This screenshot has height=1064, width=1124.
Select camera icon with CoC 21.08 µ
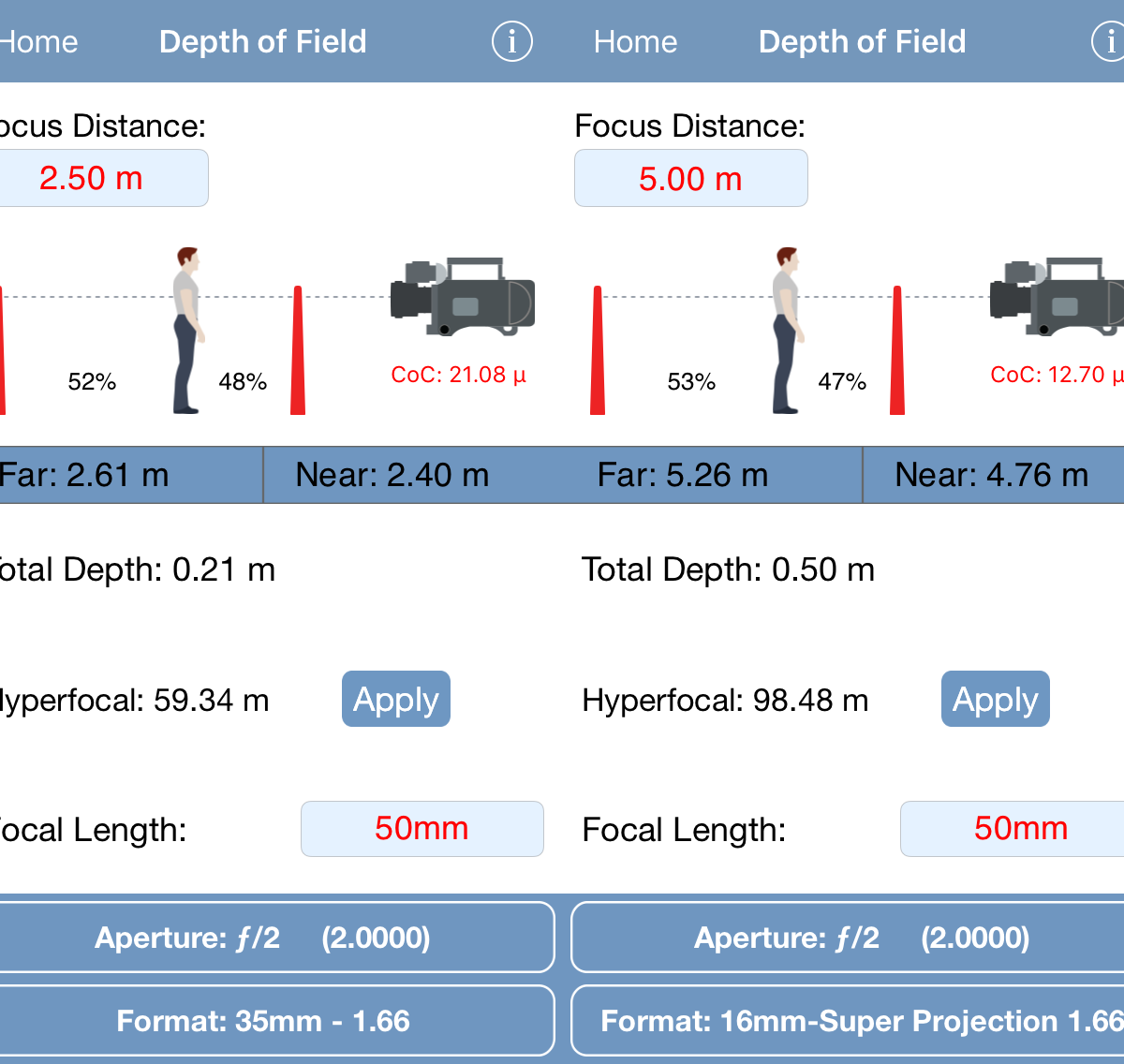click(x=462, y=296)
